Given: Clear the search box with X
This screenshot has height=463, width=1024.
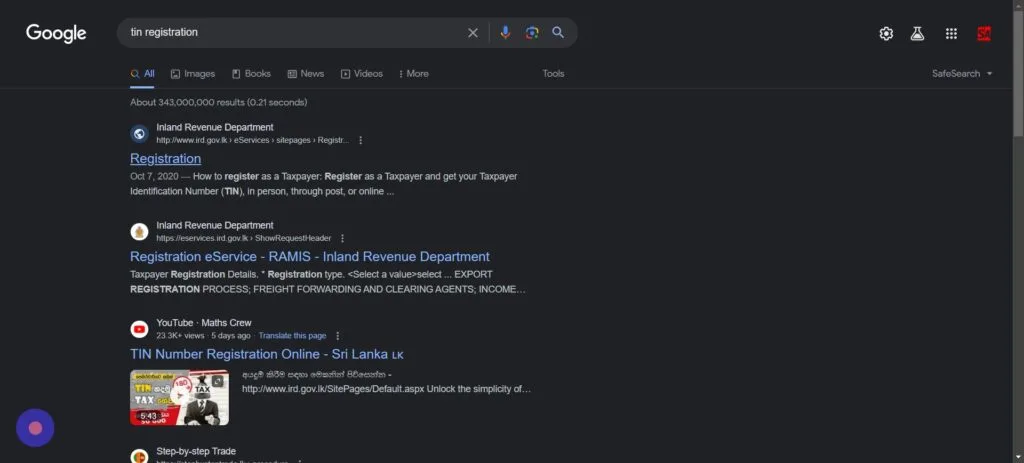Looking at the screenshot, I should [473, 33].
